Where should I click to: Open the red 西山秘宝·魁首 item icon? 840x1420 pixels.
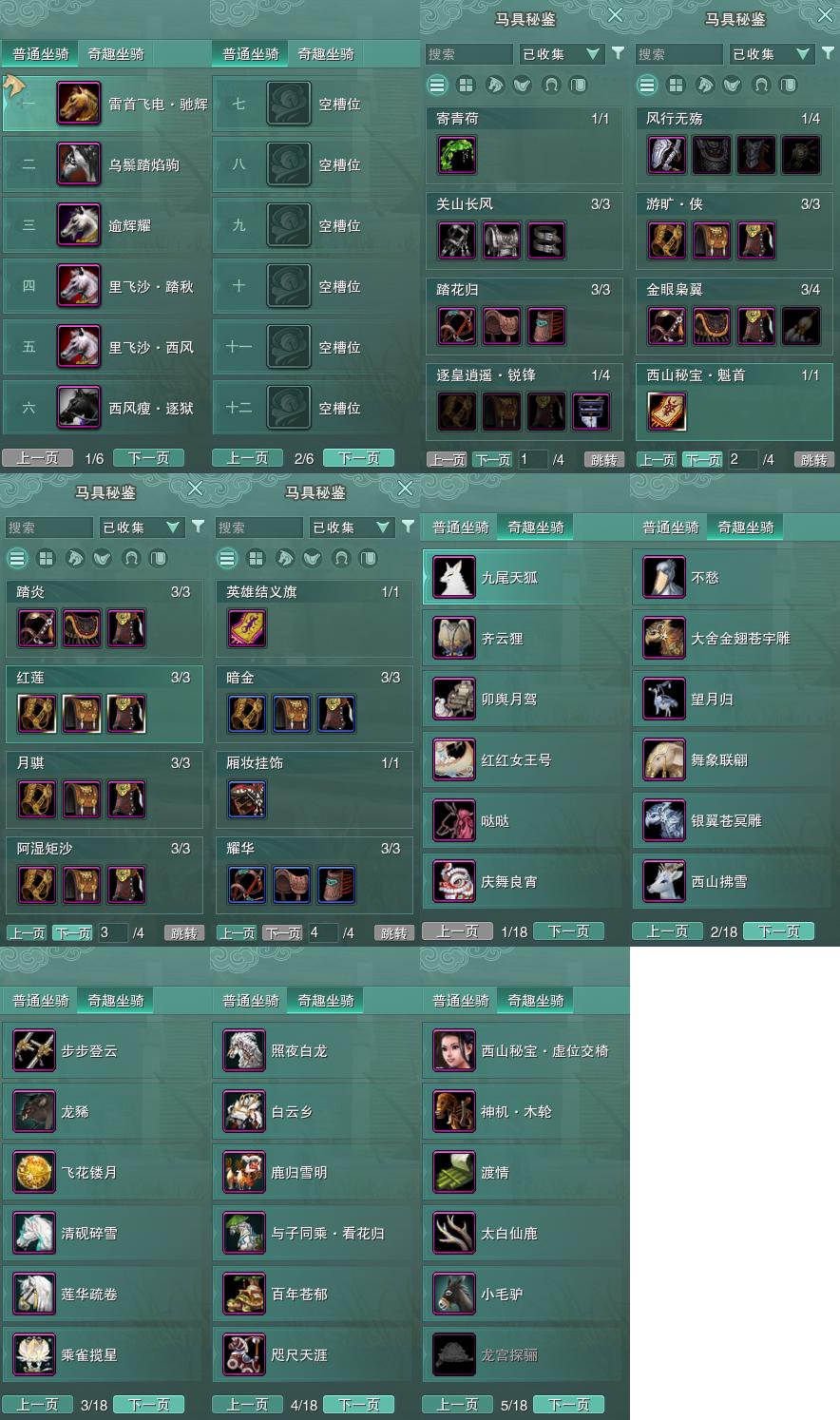pos(667,412)
